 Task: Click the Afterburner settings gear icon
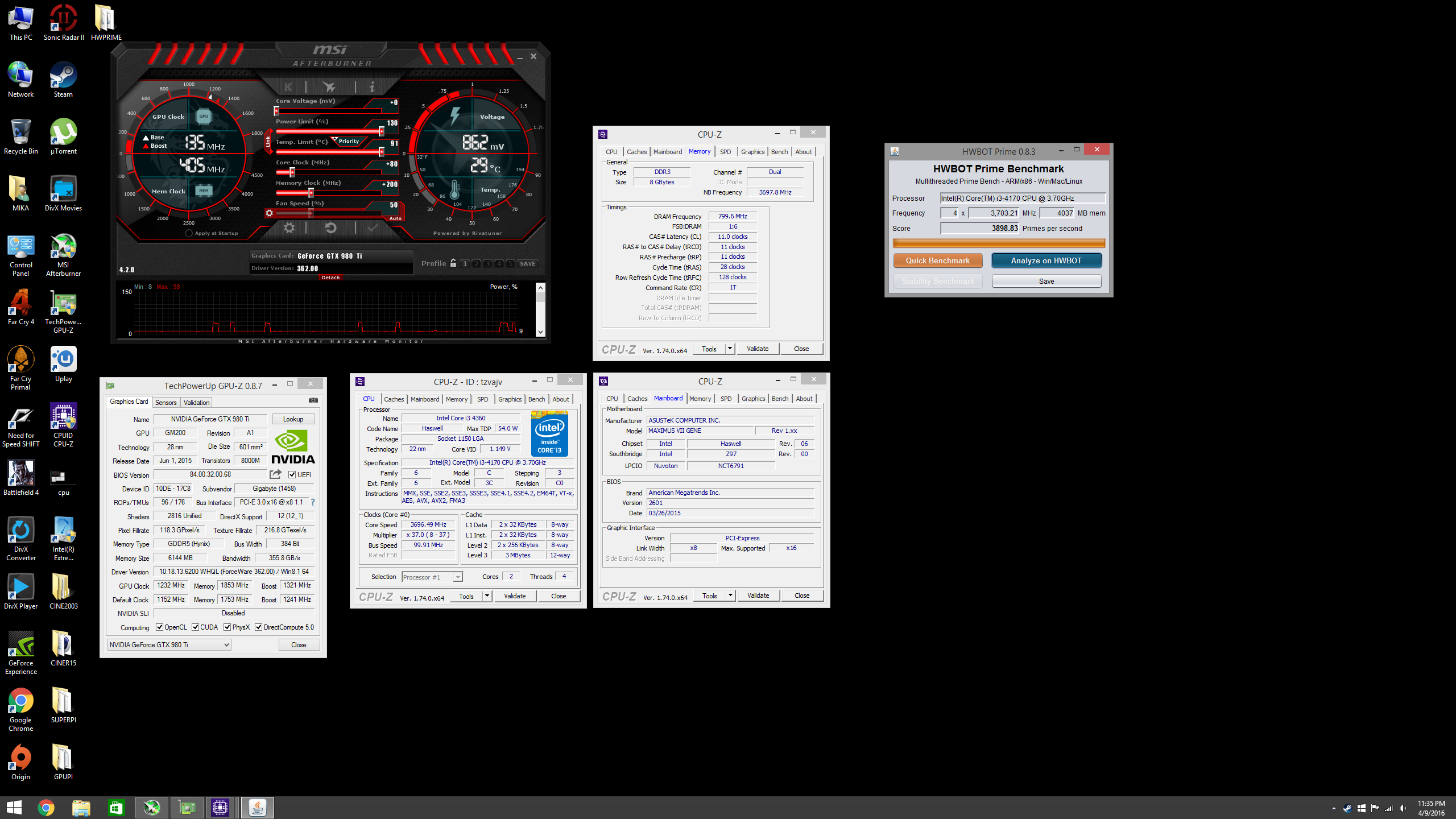click(289, 228)
